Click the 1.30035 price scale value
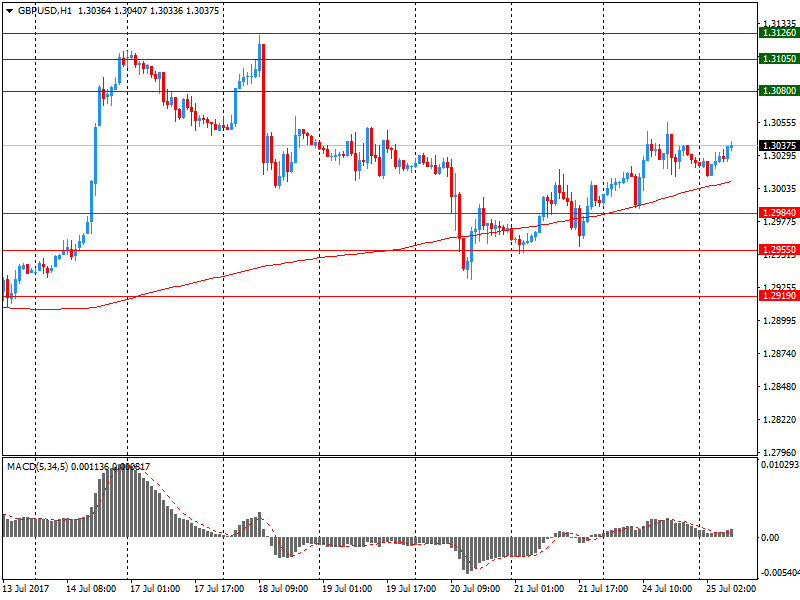Screen dimensions: 800x600 point(780,189)
